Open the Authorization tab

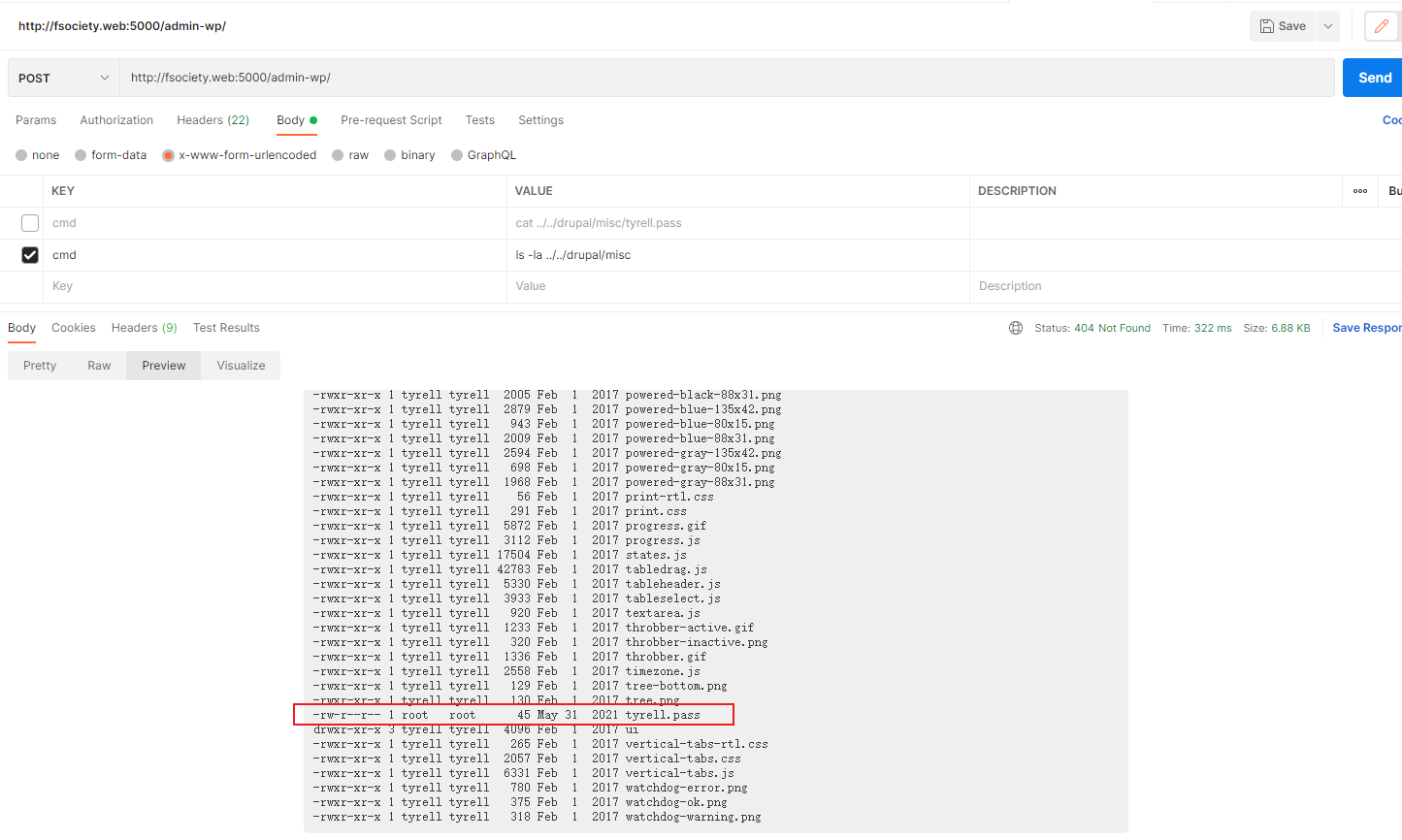click(116, 120)
